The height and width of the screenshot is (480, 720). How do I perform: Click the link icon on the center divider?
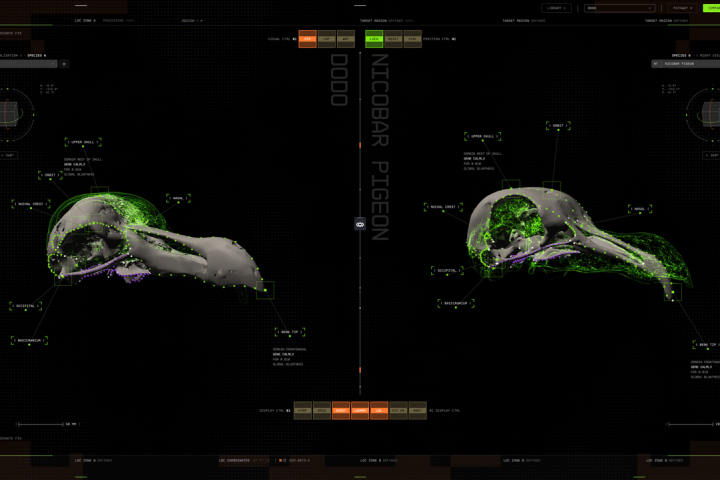(x=360, y=225)
